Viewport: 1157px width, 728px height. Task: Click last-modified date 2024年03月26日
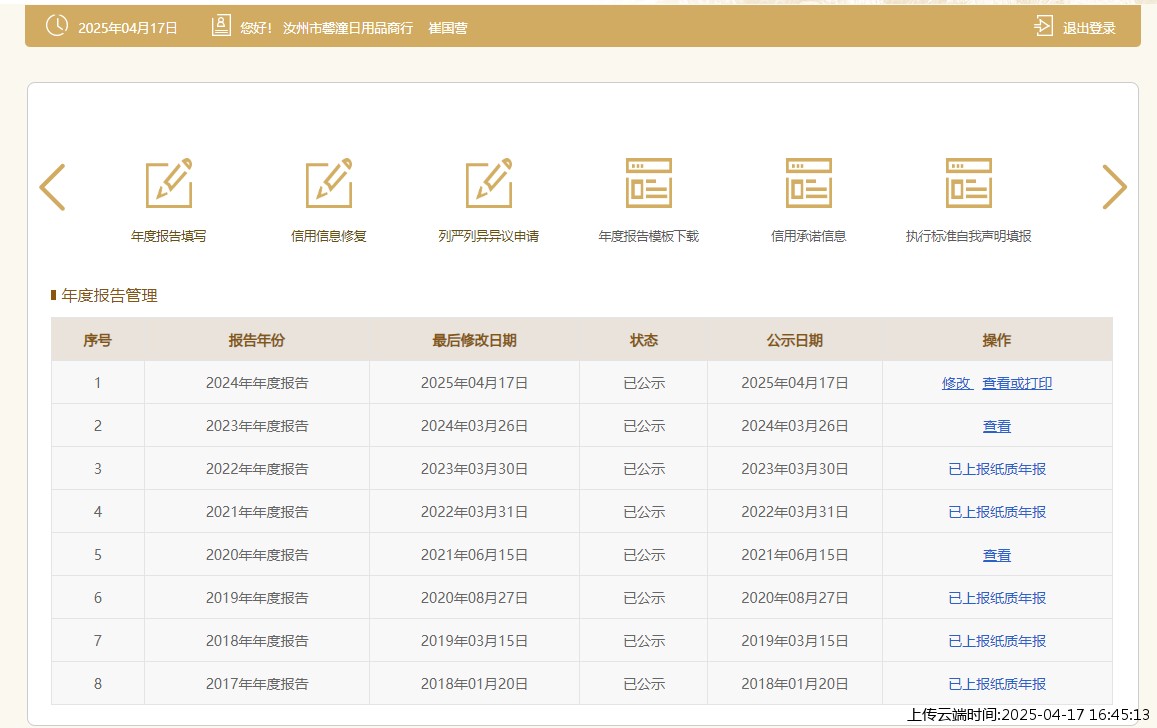pyautogui.click(x=474, y=426)
